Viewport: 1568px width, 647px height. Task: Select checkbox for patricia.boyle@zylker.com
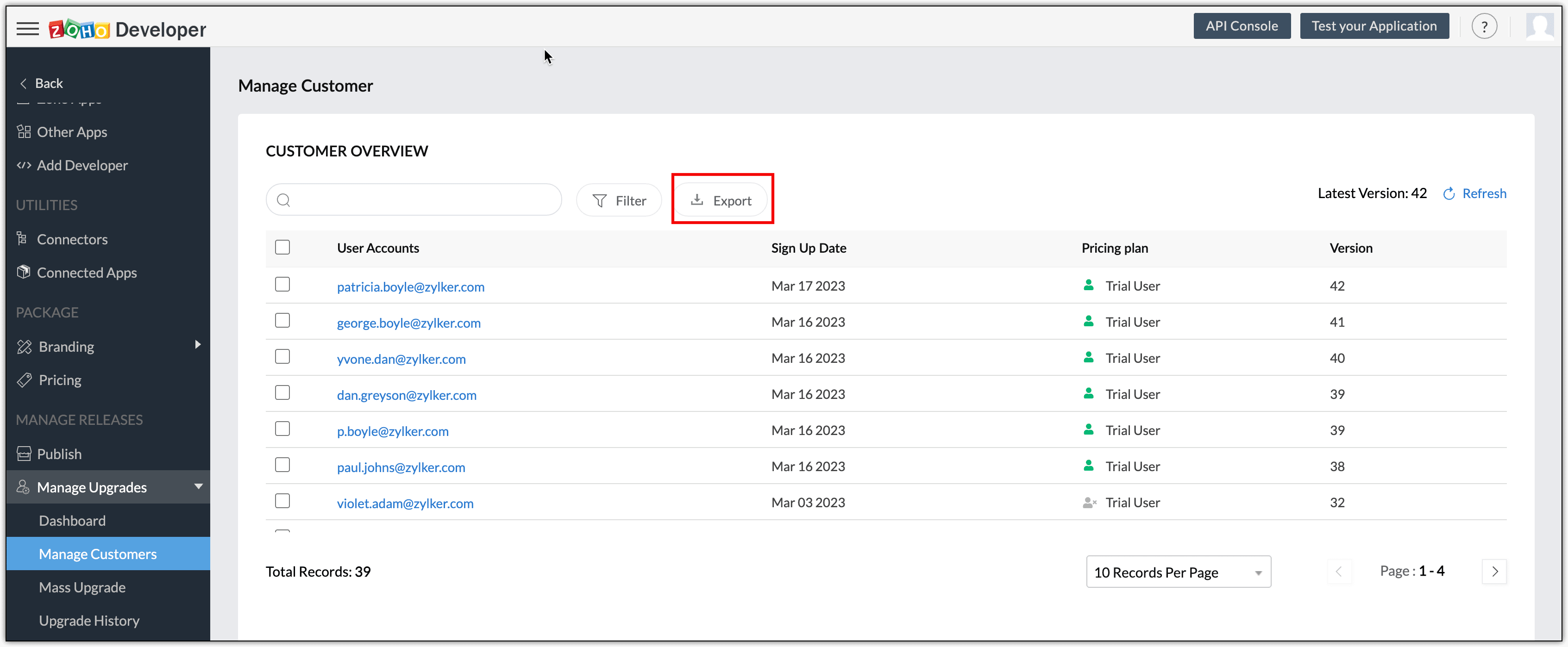pos(282,285)
